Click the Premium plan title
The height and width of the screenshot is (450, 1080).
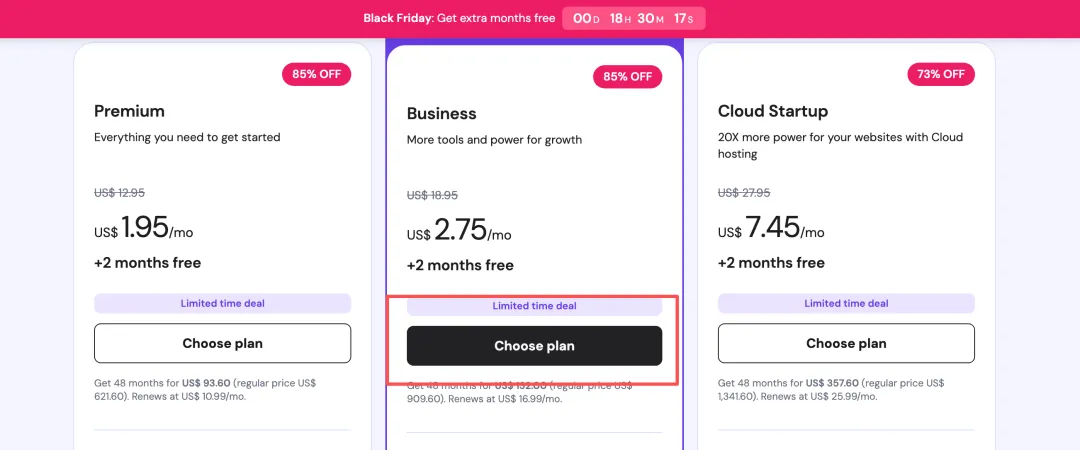(129, 111)
